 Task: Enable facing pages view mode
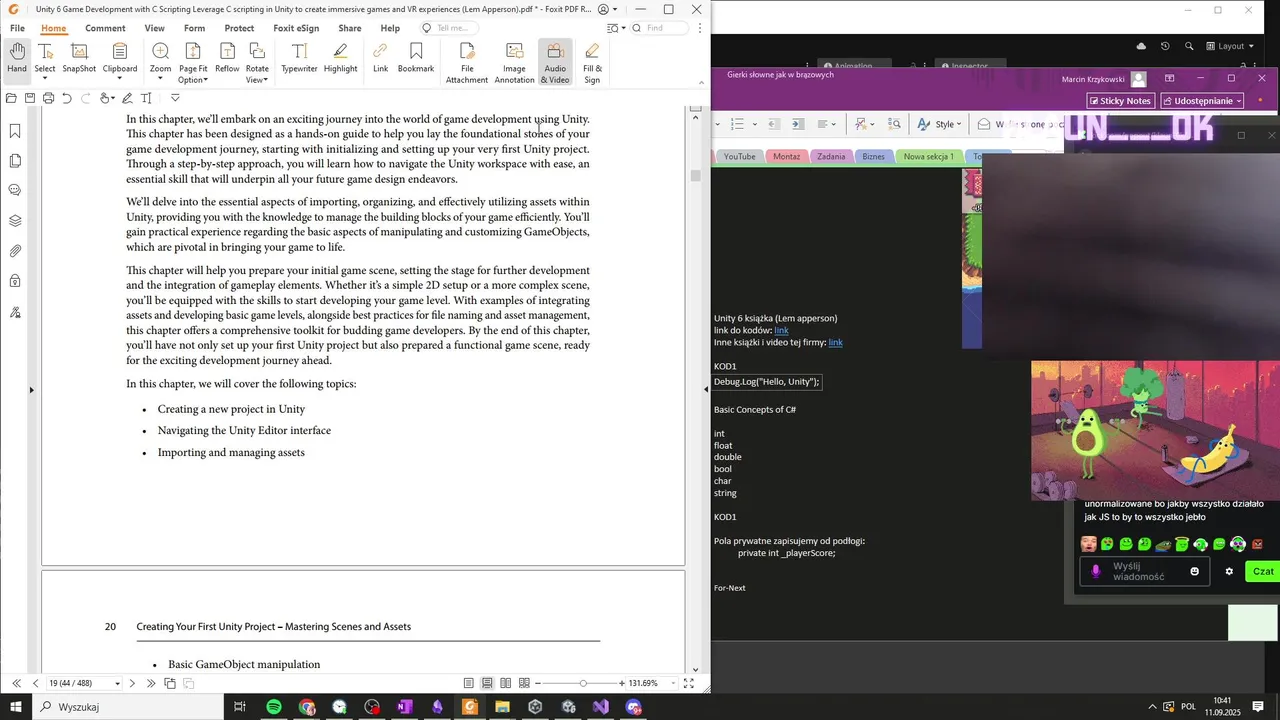506,683
